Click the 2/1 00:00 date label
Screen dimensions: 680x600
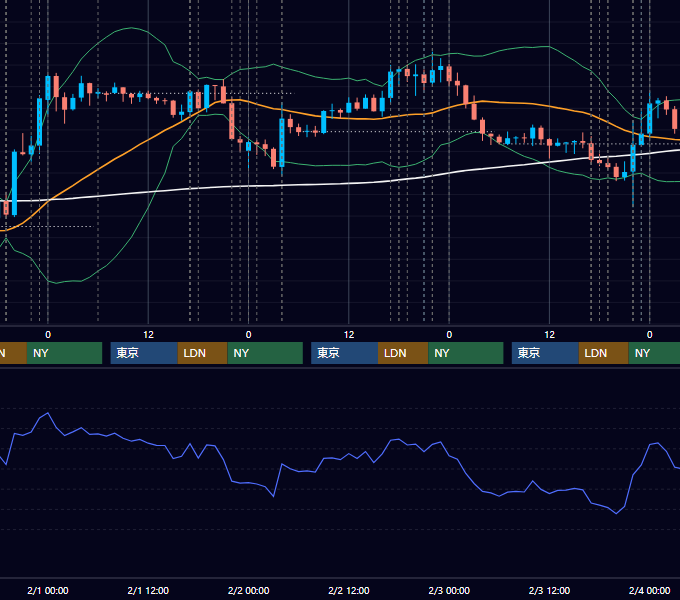[x=48, y=590]
